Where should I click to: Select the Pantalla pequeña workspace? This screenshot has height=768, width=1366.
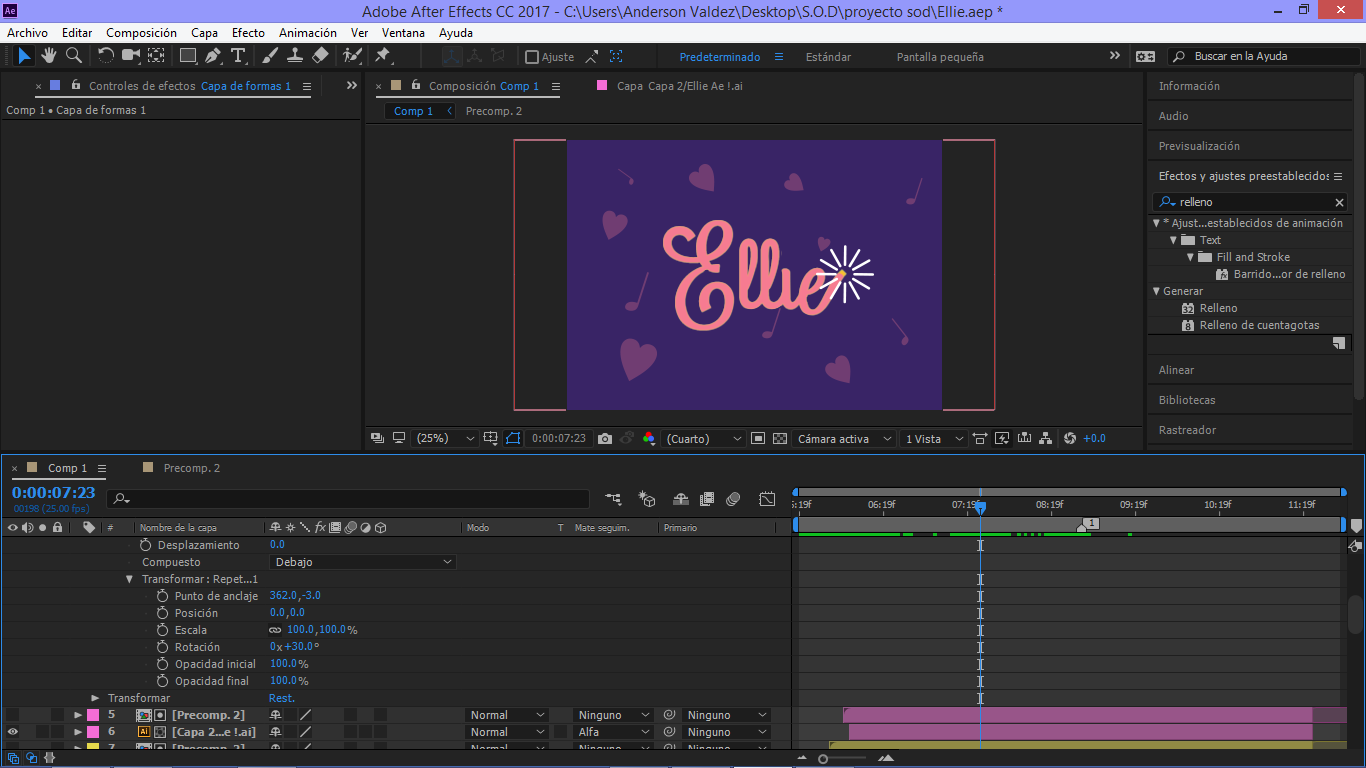point(940,57)
